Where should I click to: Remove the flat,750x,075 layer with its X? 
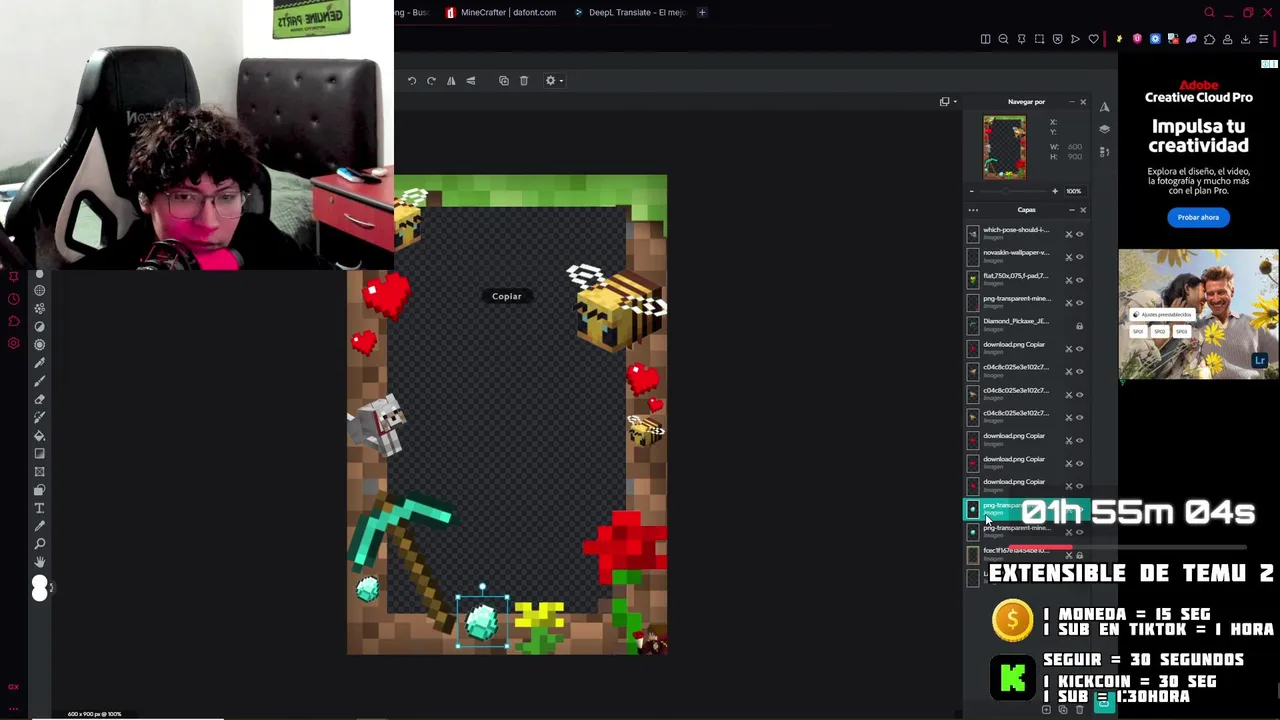pos(1068,280)
